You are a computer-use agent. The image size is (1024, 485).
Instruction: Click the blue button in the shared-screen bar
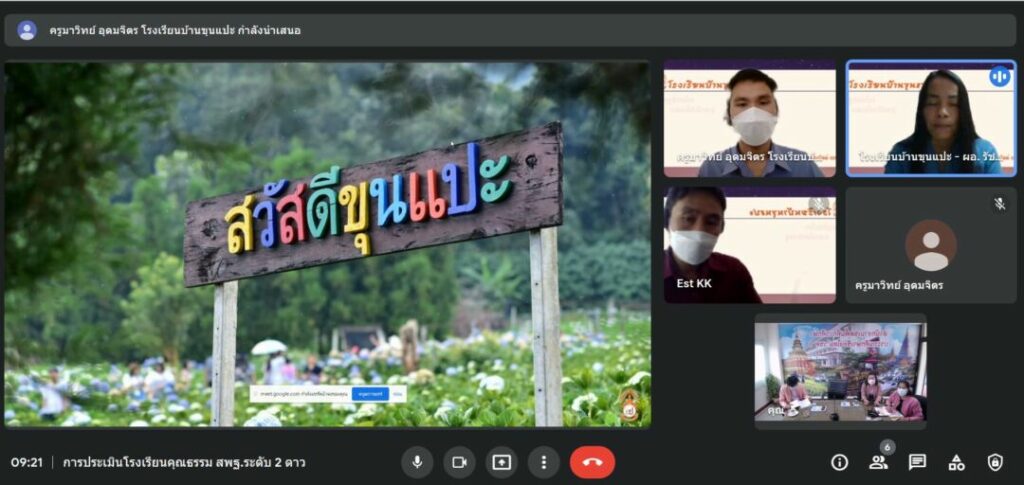pyautogui.click(x=370, y=394)
